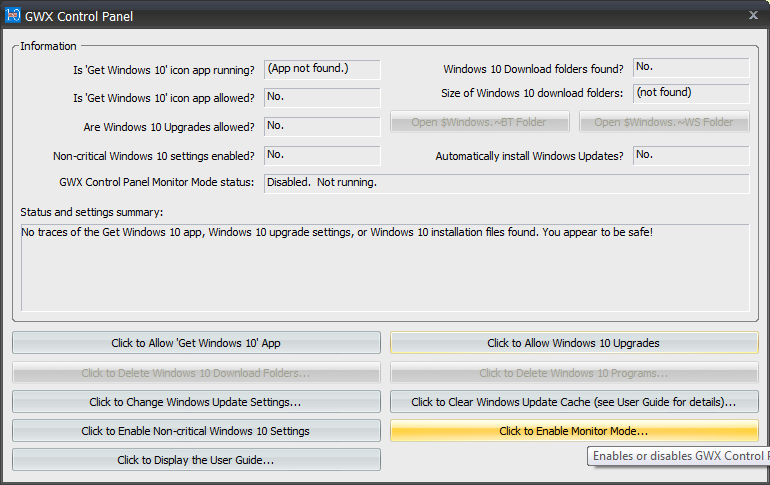Click the 'Enables or disables GWX Control' tooltip
The image size is (770, 485).
click(679, 456)
